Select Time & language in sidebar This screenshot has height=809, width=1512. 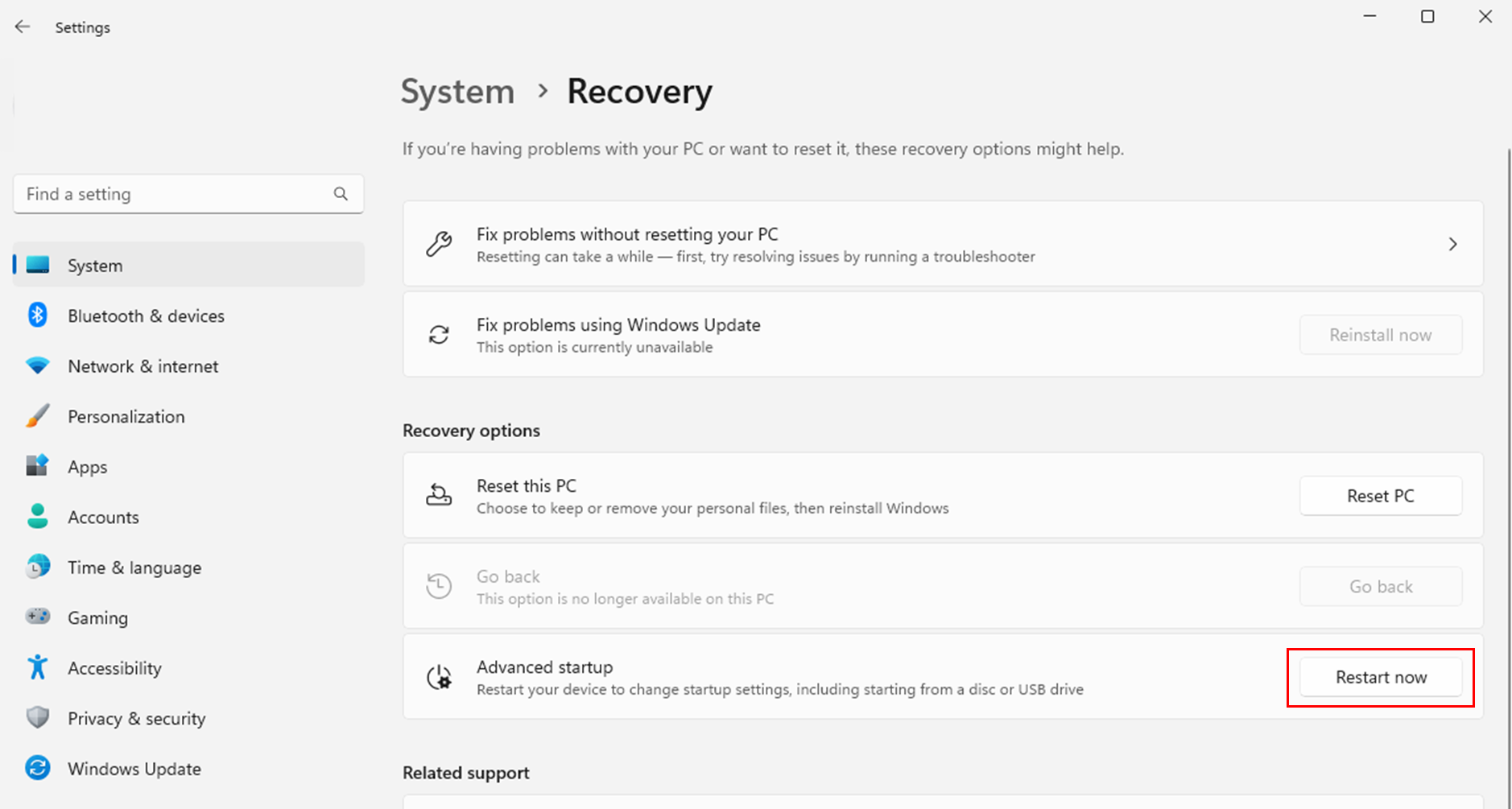tap(134, 568)
